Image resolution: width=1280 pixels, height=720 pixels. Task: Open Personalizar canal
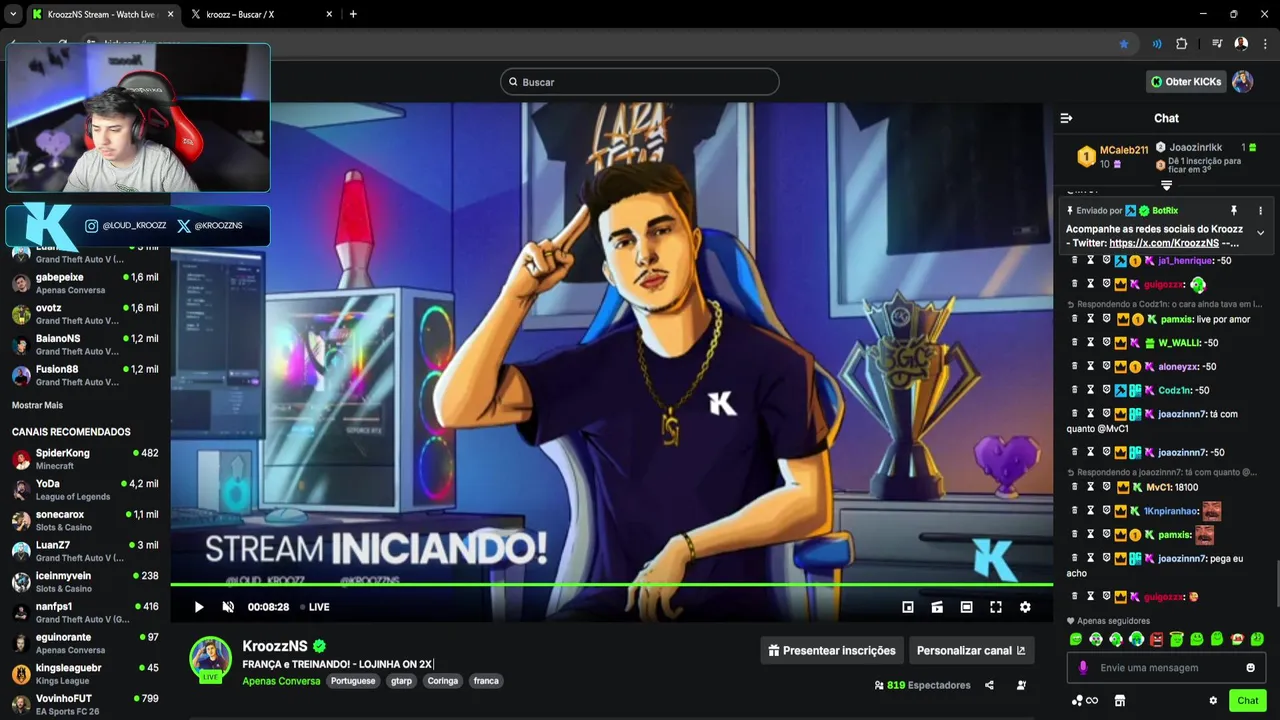pyautogui.click(x=971, y=650)
